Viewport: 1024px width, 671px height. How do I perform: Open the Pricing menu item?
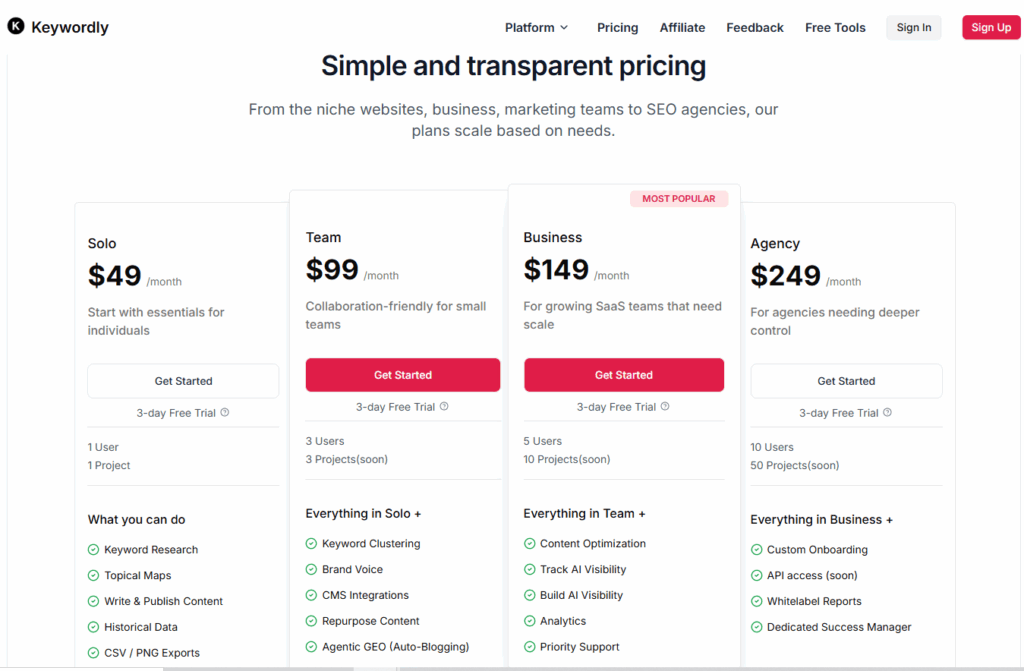617,27
